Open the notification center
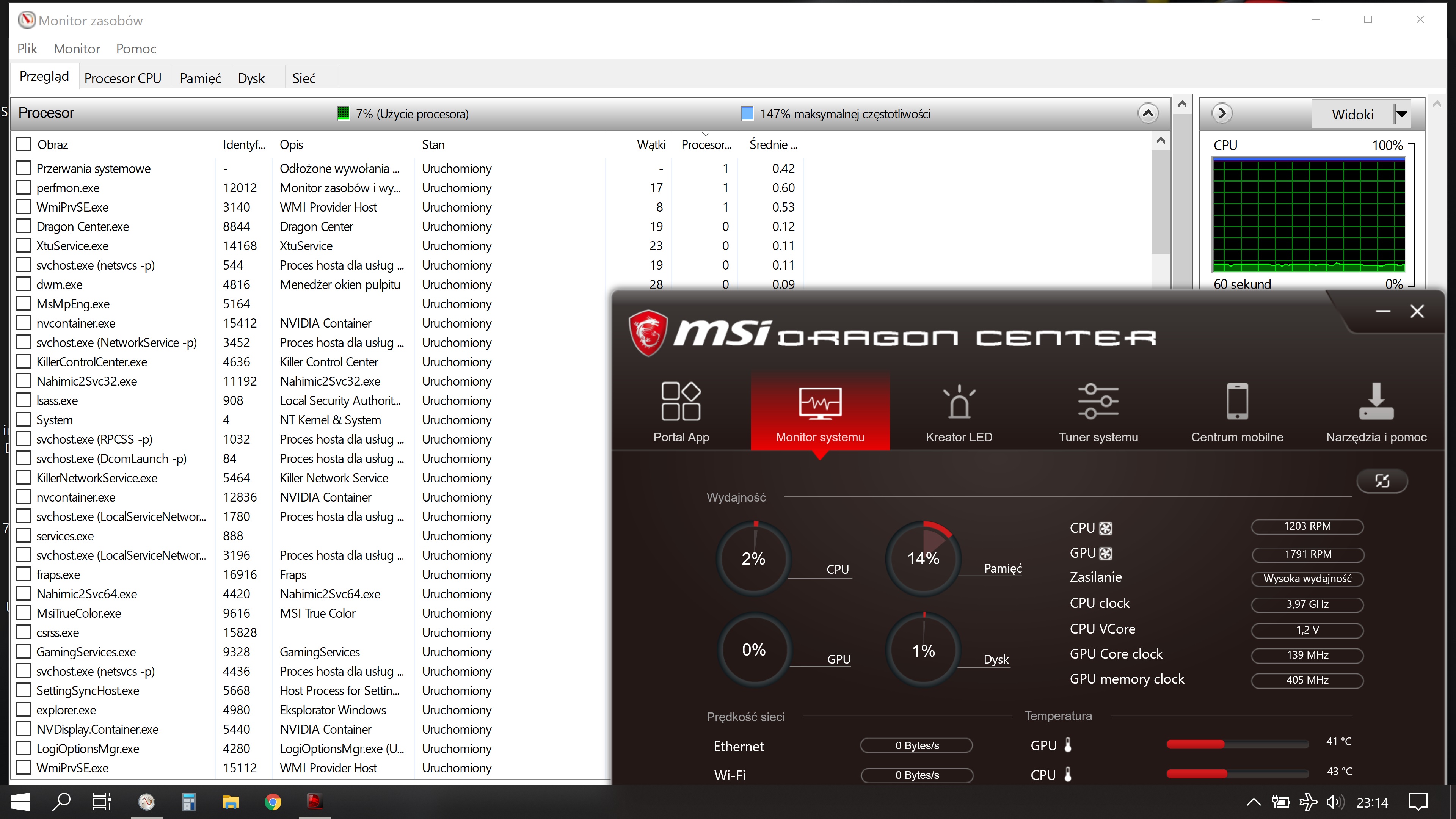The image size is (1456, 819). point(1418,802)
